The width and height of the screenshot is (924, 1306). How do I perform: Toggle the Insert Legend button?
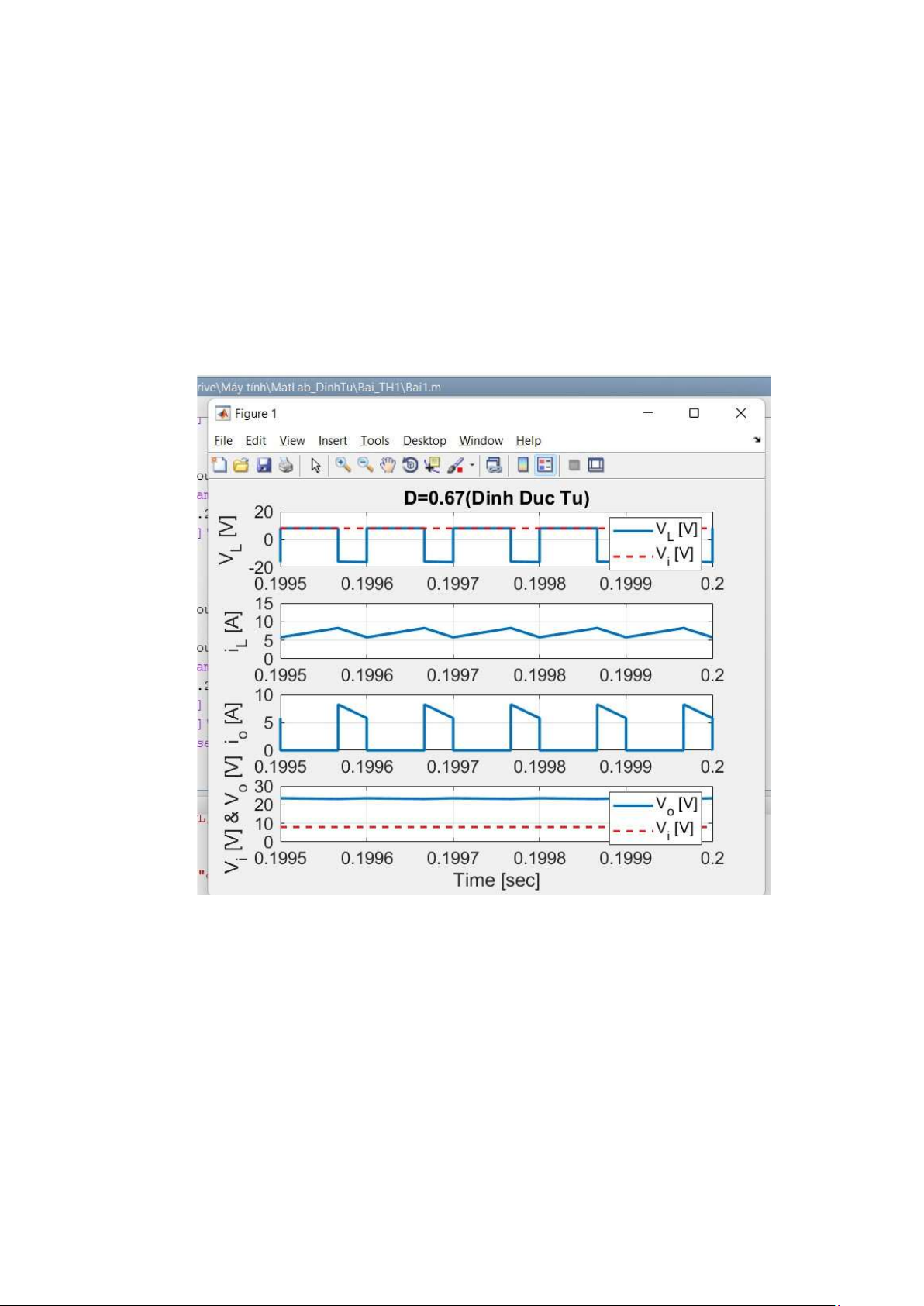tap(545, 465)
